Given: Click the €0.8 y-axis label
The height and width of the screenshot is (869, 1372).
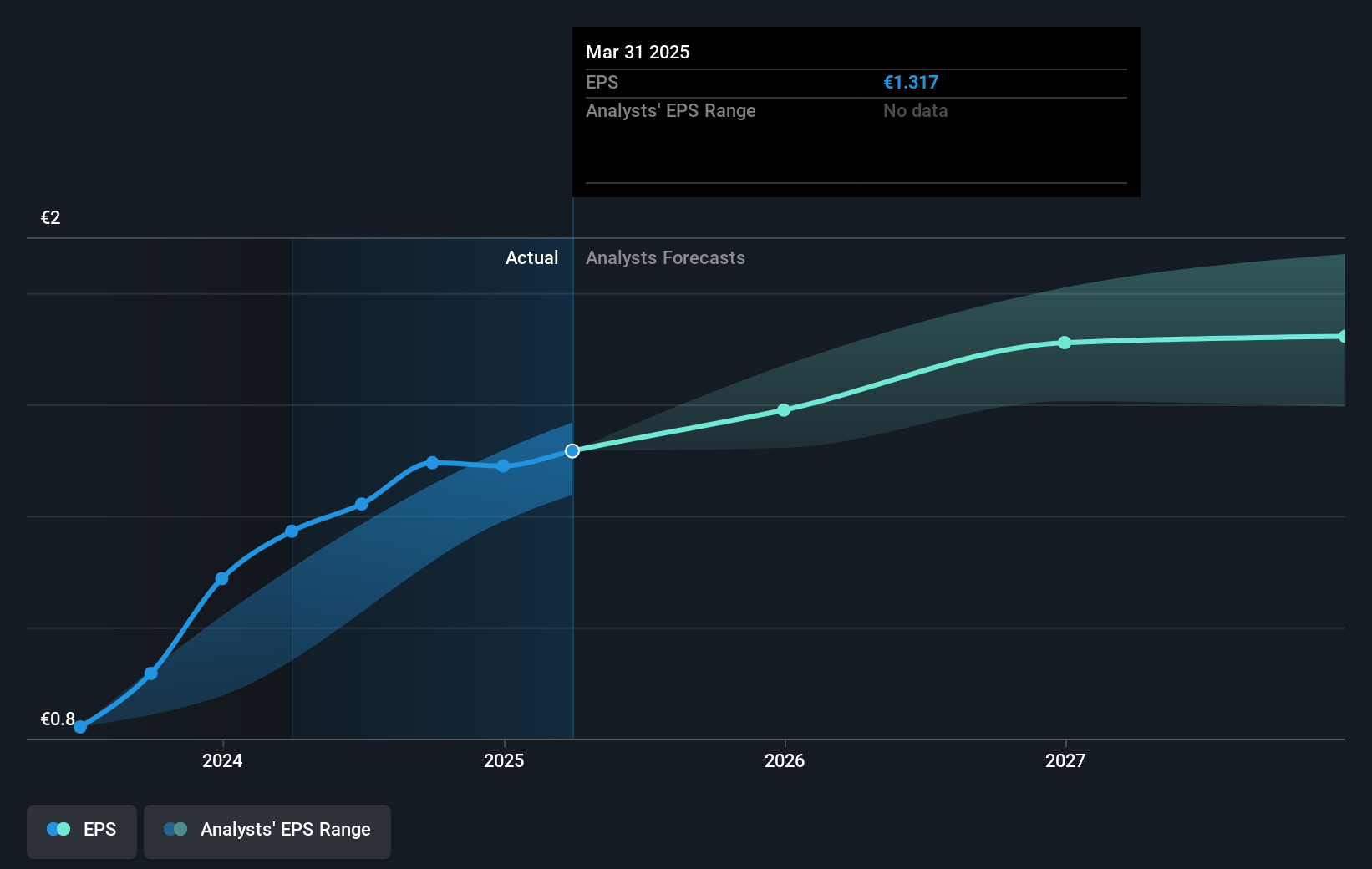Looking at the screenshot, I should pyautogui.click(x=58, y=719).
